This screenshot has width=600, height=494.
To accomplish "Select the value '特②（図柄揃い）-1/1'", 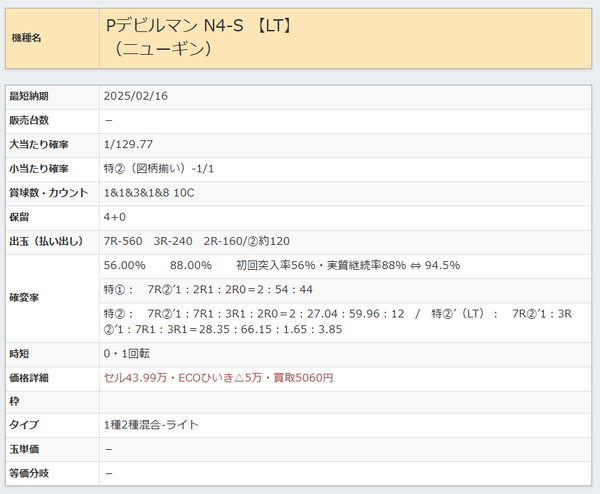I will (159, 169).
